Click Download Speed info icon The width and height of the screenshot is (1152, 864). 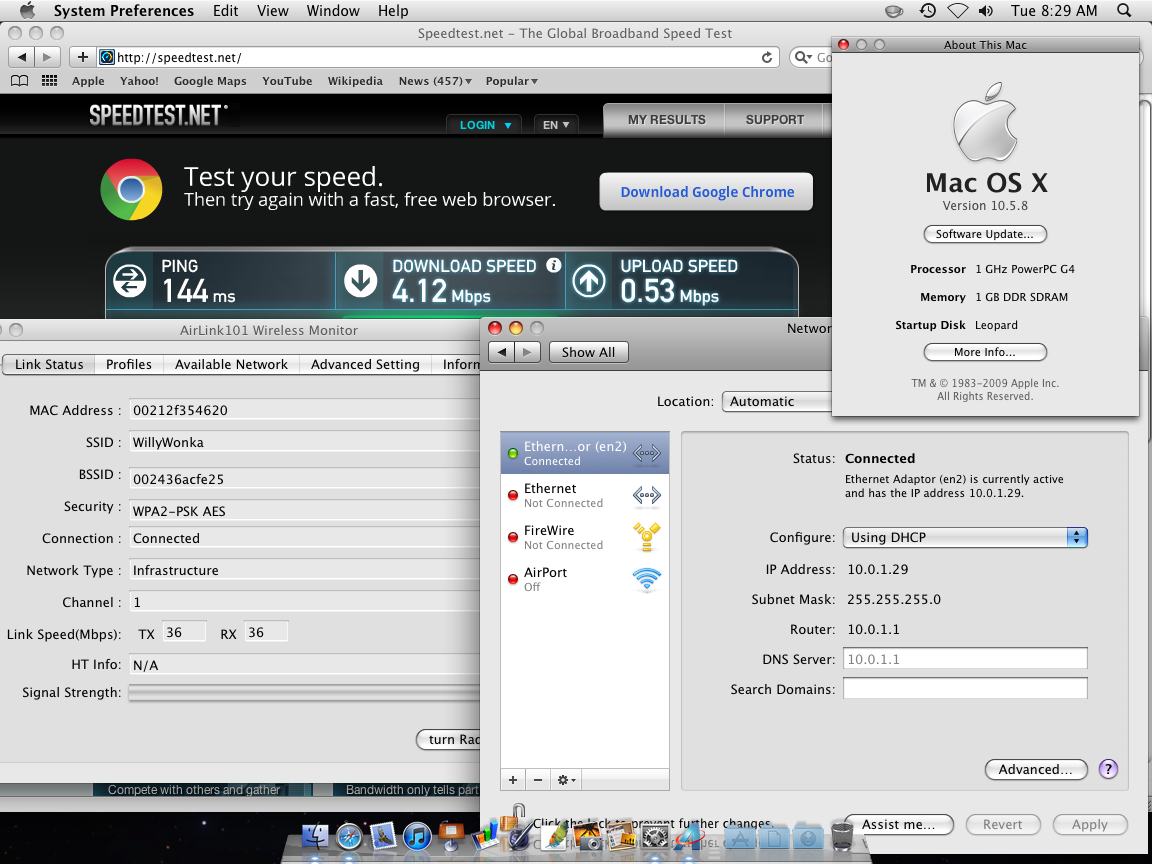point(553,265)
